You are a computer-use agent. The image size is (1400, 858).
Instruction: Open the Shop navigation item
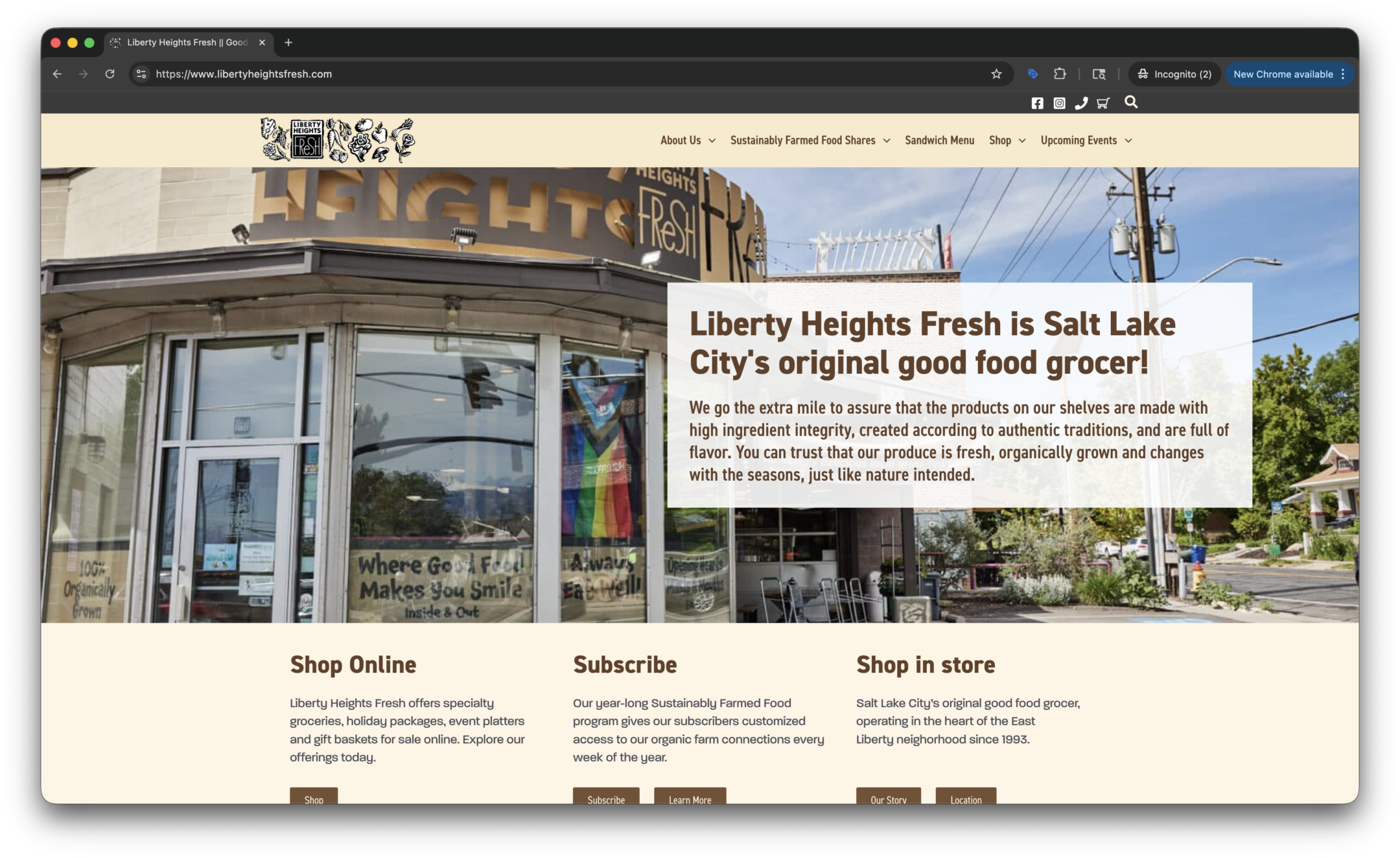(x=1000, y=141)
